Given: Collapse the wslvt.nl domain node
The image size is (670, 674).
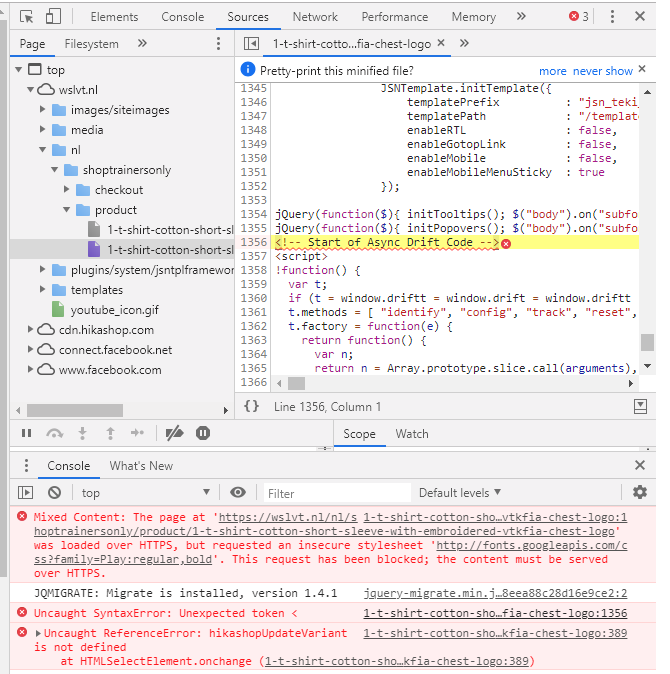Looking at the screenshot, I should pyautogui.click(x=30, y=89).
